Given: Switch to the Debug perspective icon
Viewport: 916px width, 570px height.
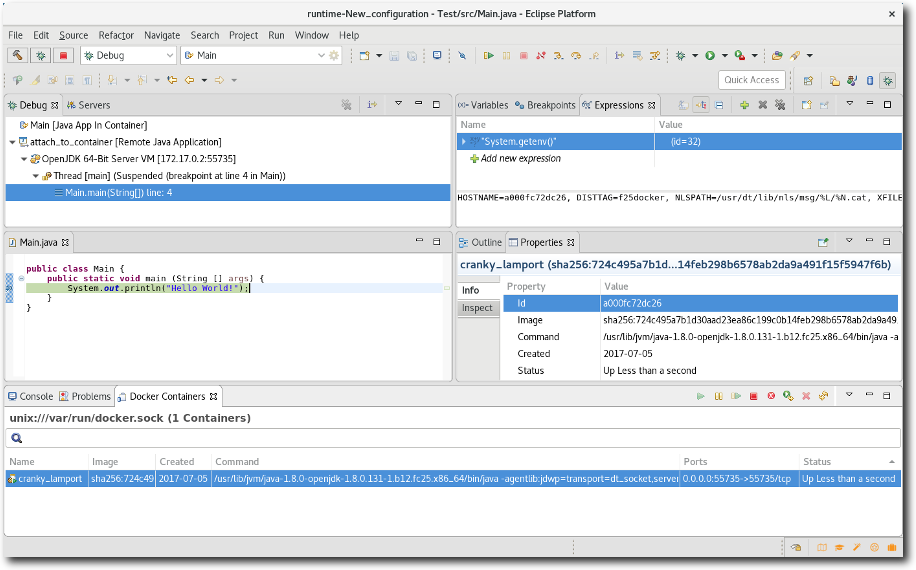Looking at the screenshot, I should [887, 80].
